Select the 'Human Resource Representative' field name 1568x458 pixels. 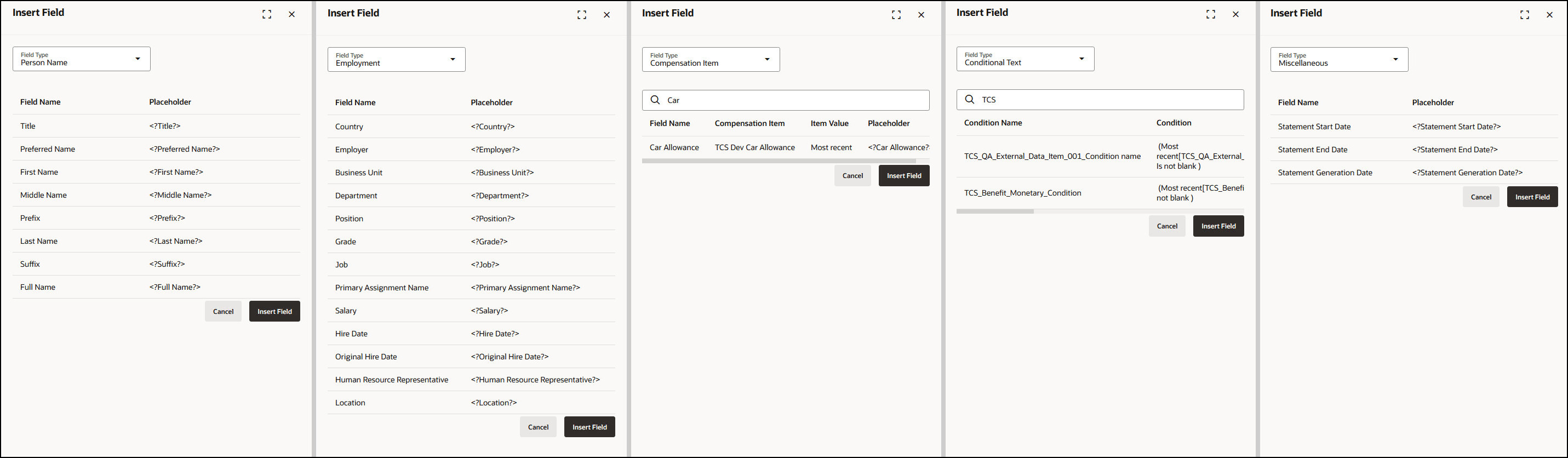click(391, 380)
